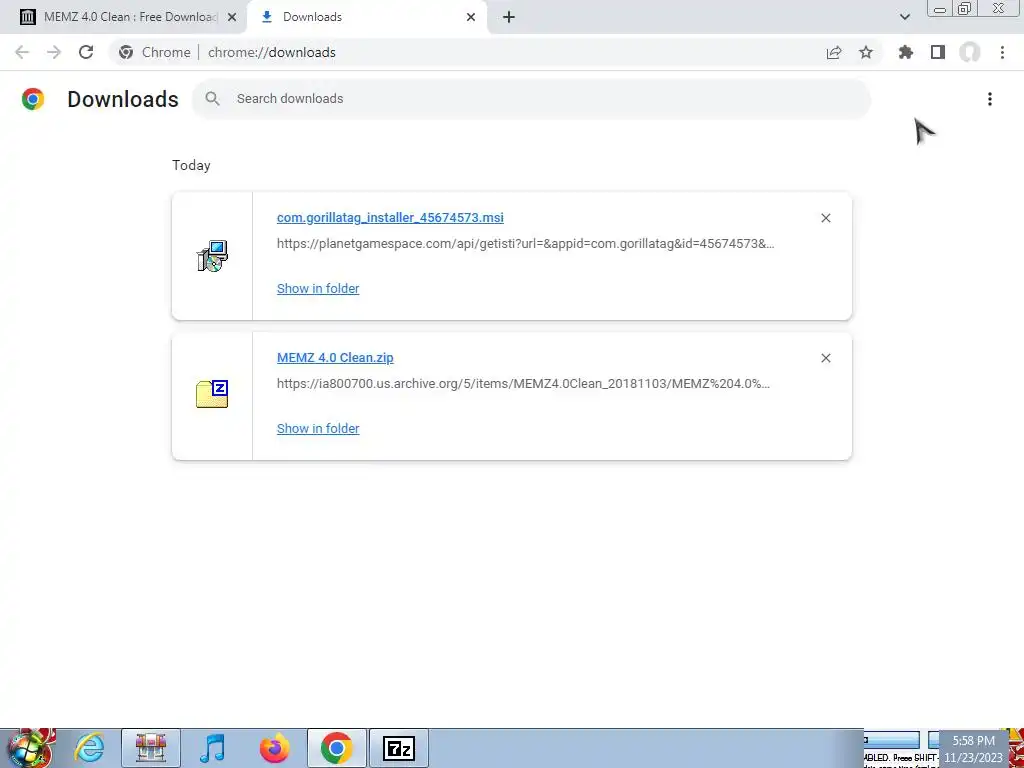1024x768 pixels.
Task: Click the MSI installer file icon
Action: (212, 256)
